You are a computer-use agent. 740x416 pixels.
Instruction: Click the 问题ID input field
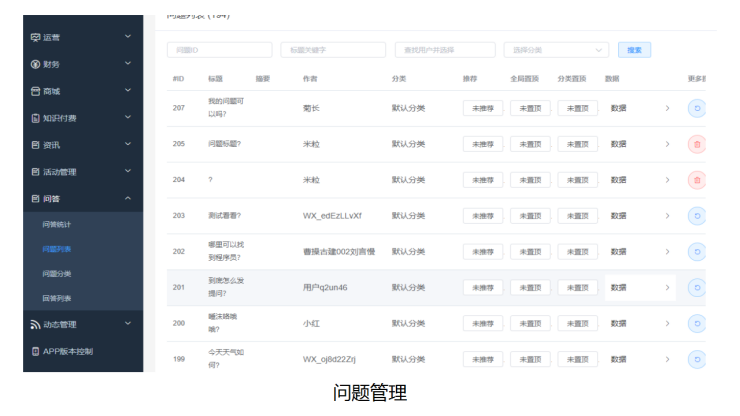219,50
